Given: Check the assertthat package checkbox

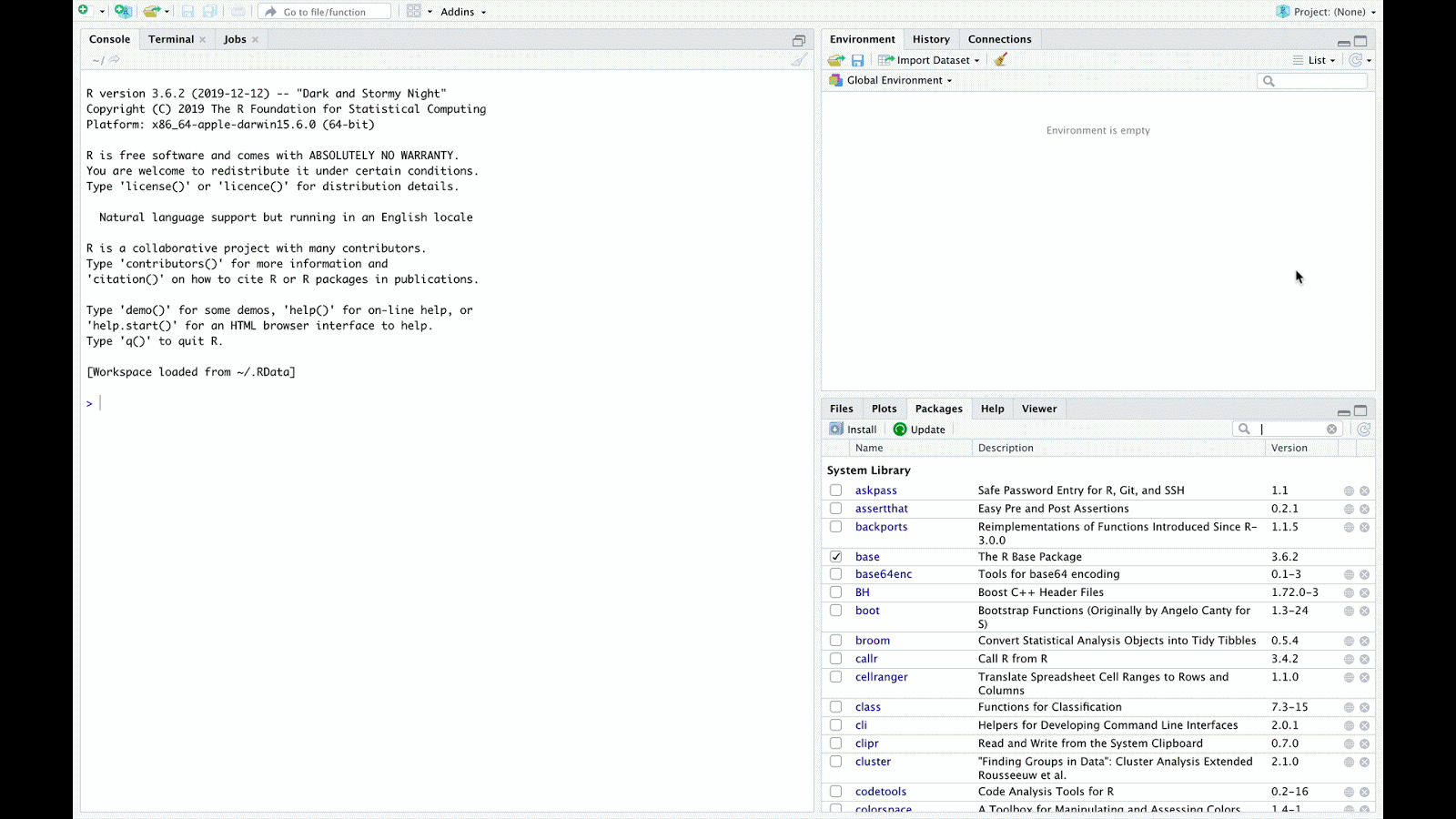Looking at the screenshot, I should click(x=835, y=509).
